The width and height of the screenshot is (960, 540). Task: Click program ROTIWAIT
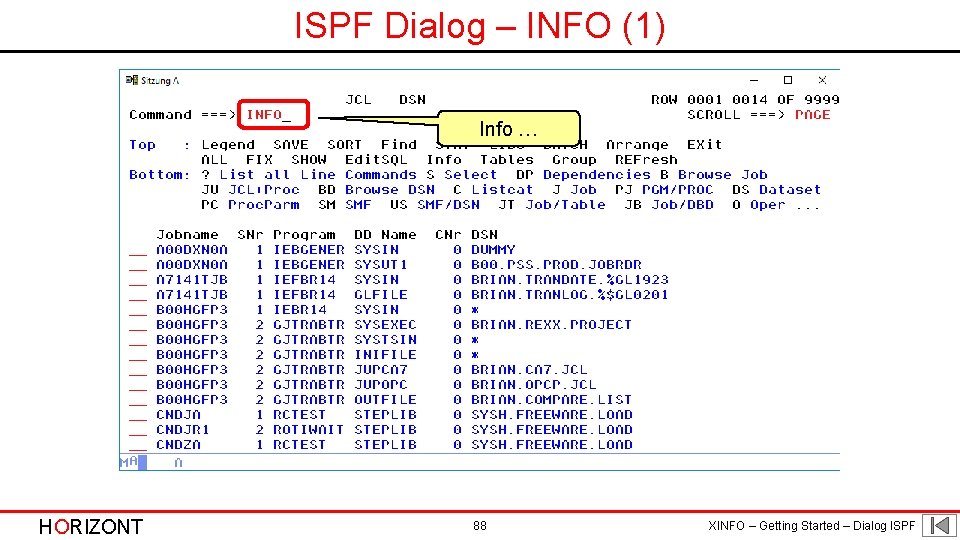tap(309, 430)
